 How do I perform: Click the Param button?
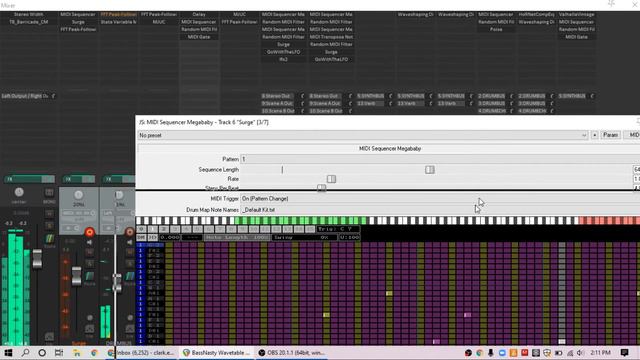click(x=611, y=135)
